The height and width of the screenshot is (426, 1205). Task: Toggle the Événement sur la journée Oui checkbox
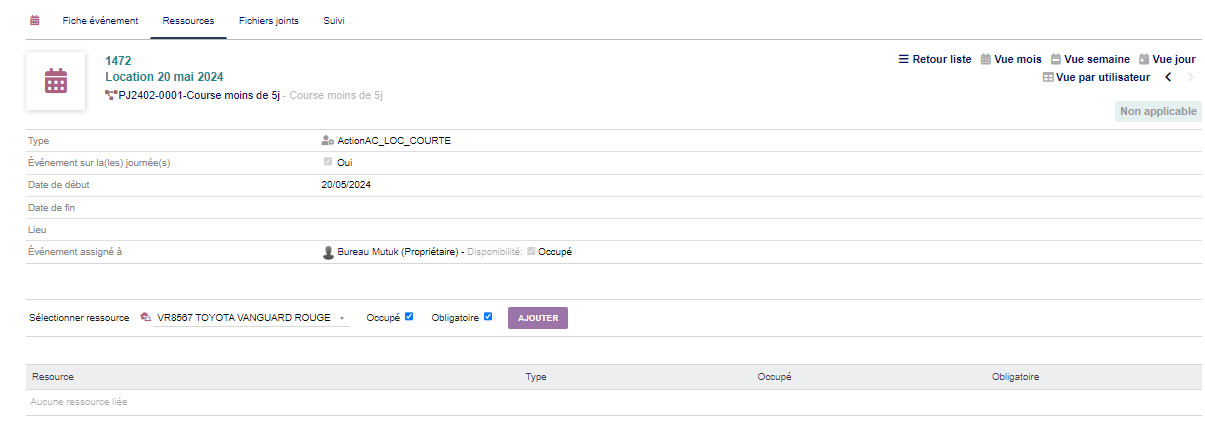[x=327, y=162]
